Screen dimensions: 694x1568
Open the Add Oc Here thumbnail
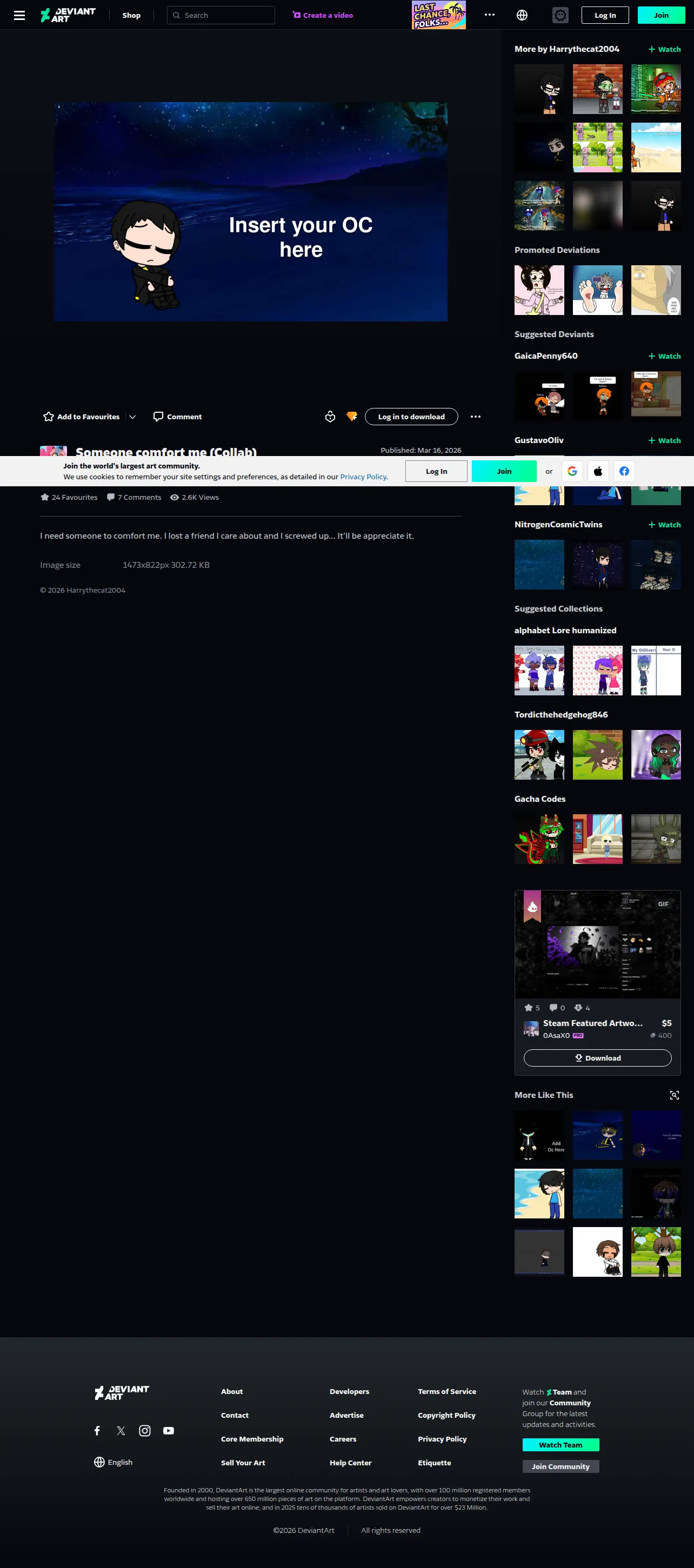[x=539, y=1135]
